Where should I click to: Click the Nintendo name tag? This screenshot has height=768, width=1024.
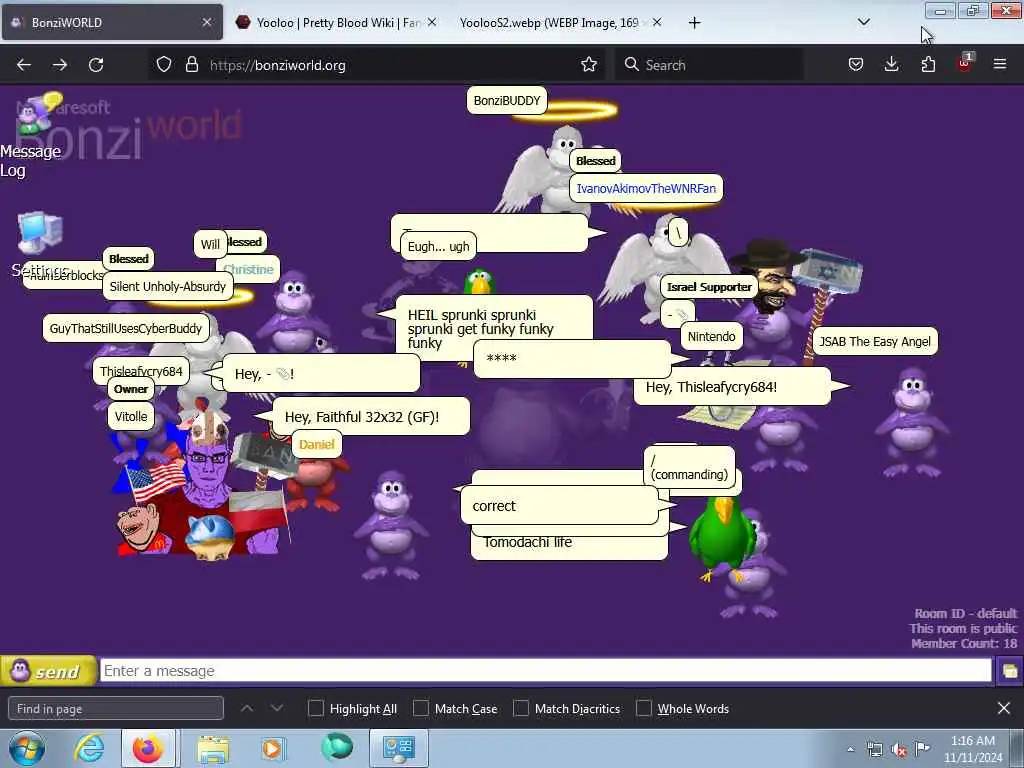711,336
